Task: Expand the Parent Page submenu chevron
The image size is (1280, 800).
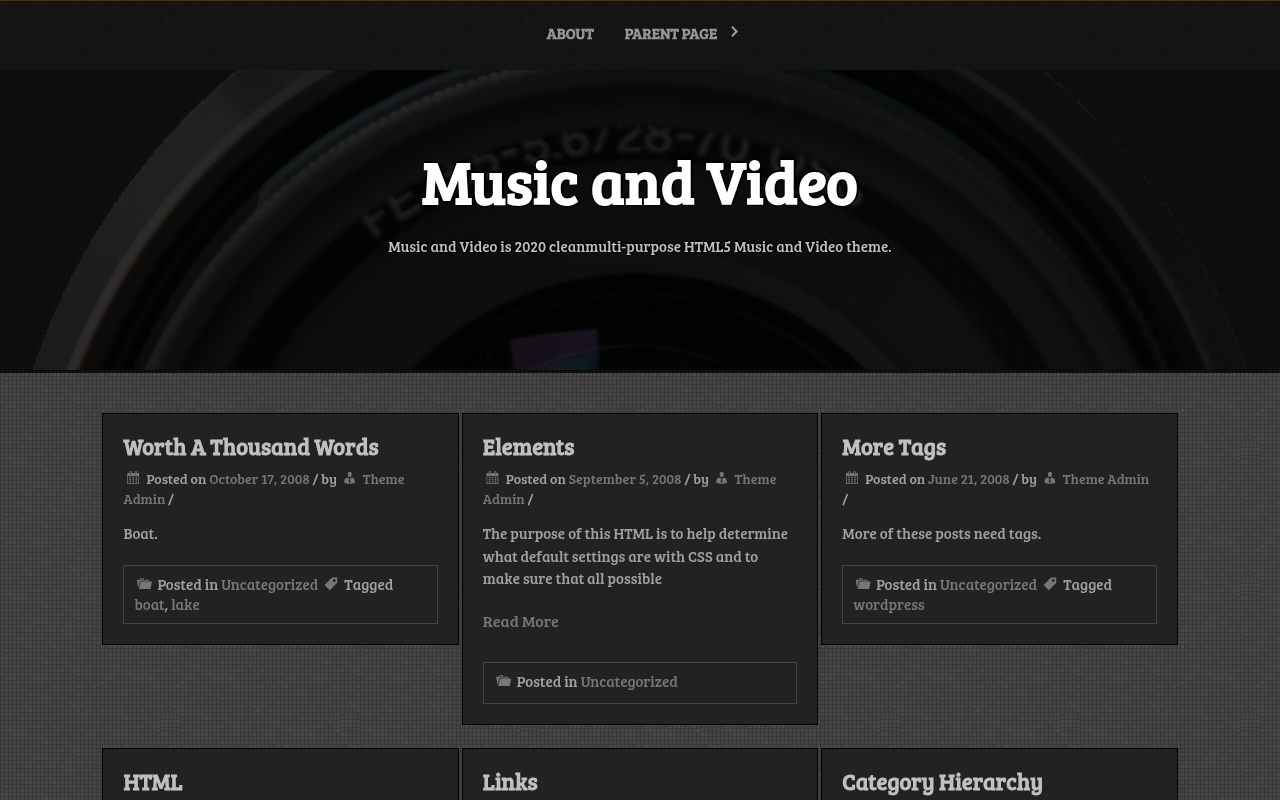Action: (734, 32)
